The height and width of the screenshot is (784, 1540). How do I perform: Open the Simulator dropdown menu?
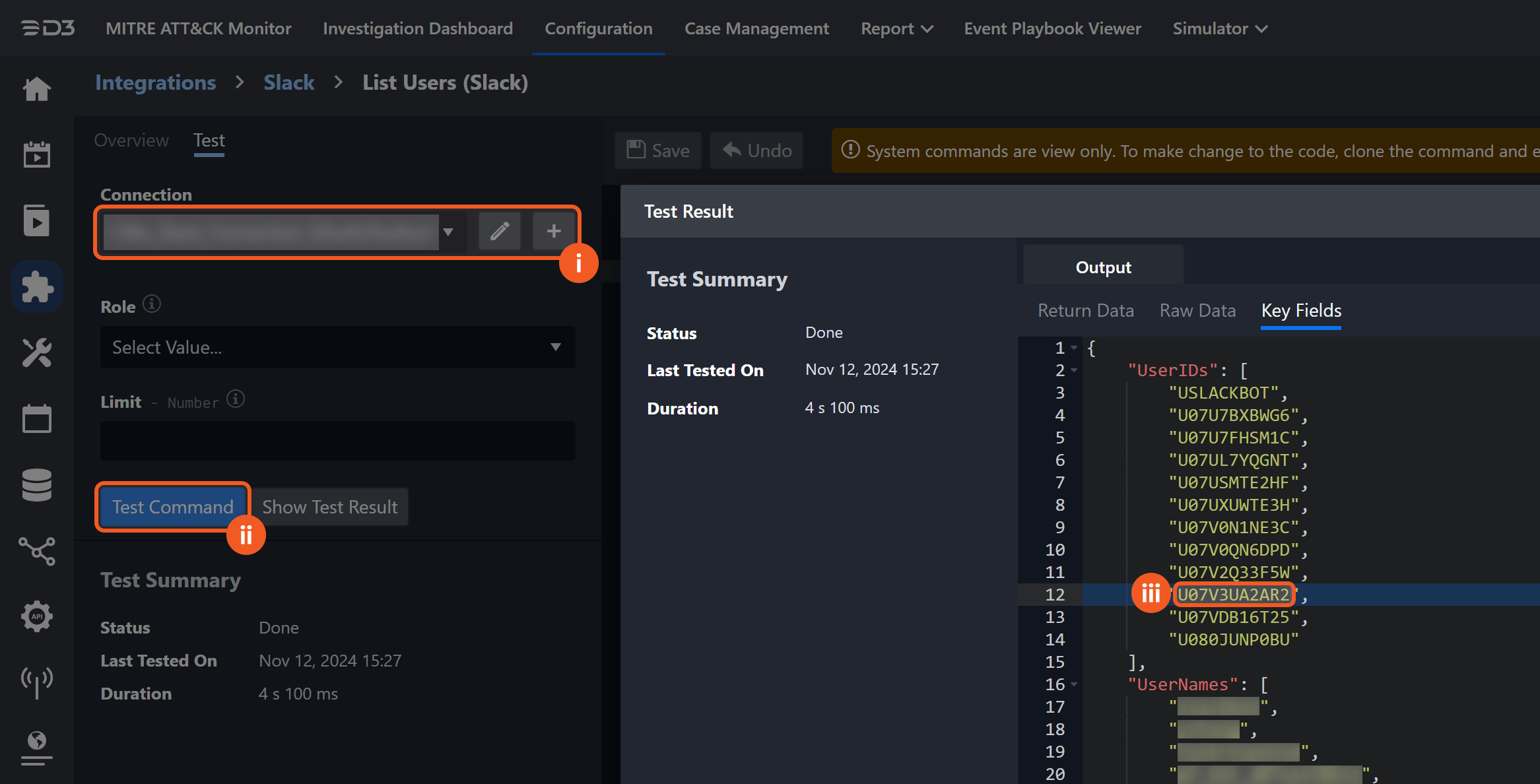[1220, 28]
